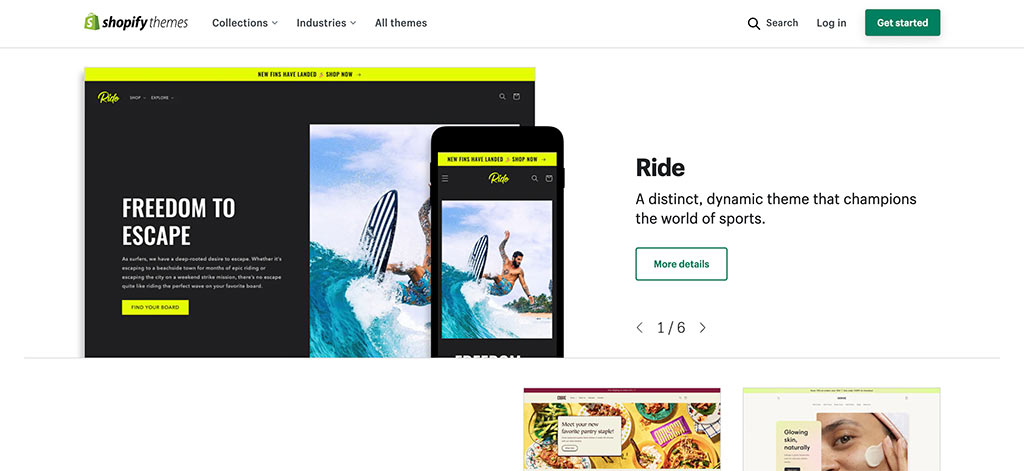Click the Log in link
This screenshot has width=1024, height=471.
click(831, 23)
